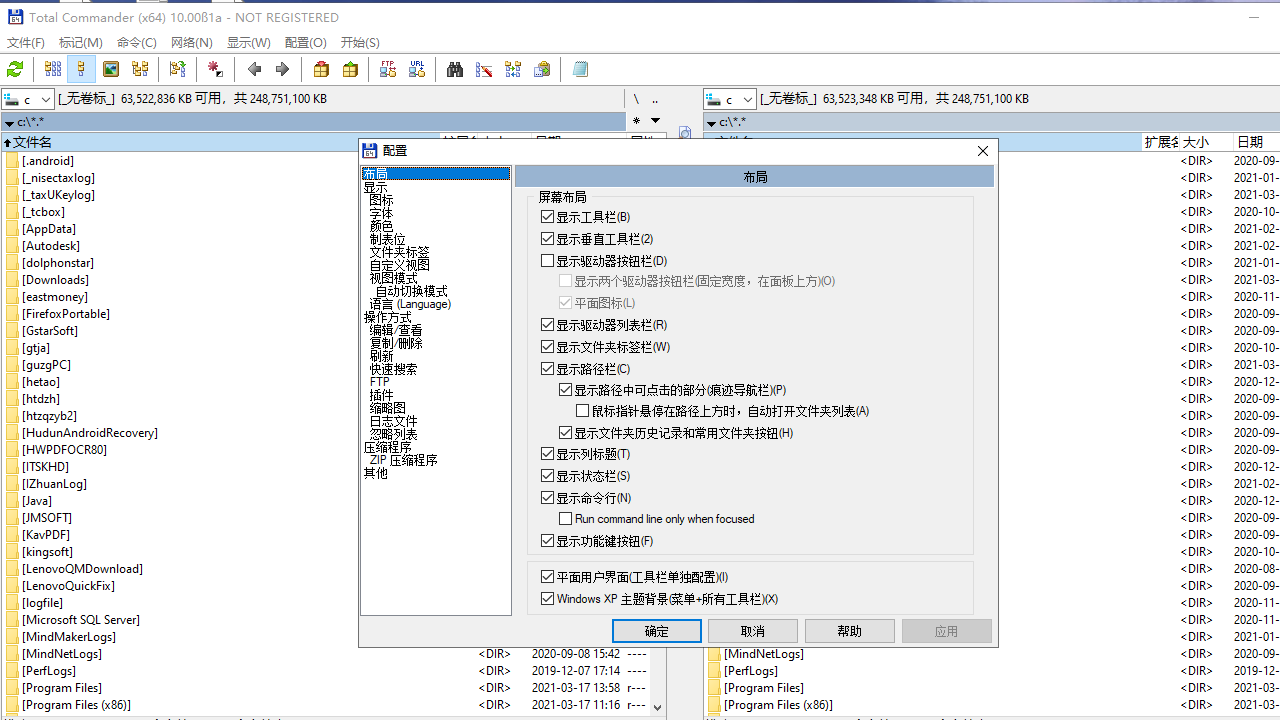Viewport: 1280px width, 720px height.
Task: Open the left panel drive dropdown
Action: [45, 98]
